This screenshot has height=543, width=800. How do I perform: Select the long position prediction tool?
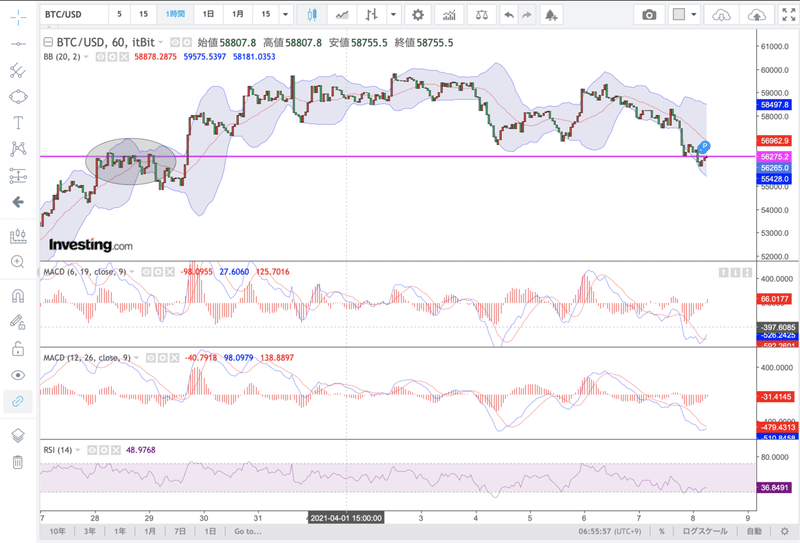point(18,176)
